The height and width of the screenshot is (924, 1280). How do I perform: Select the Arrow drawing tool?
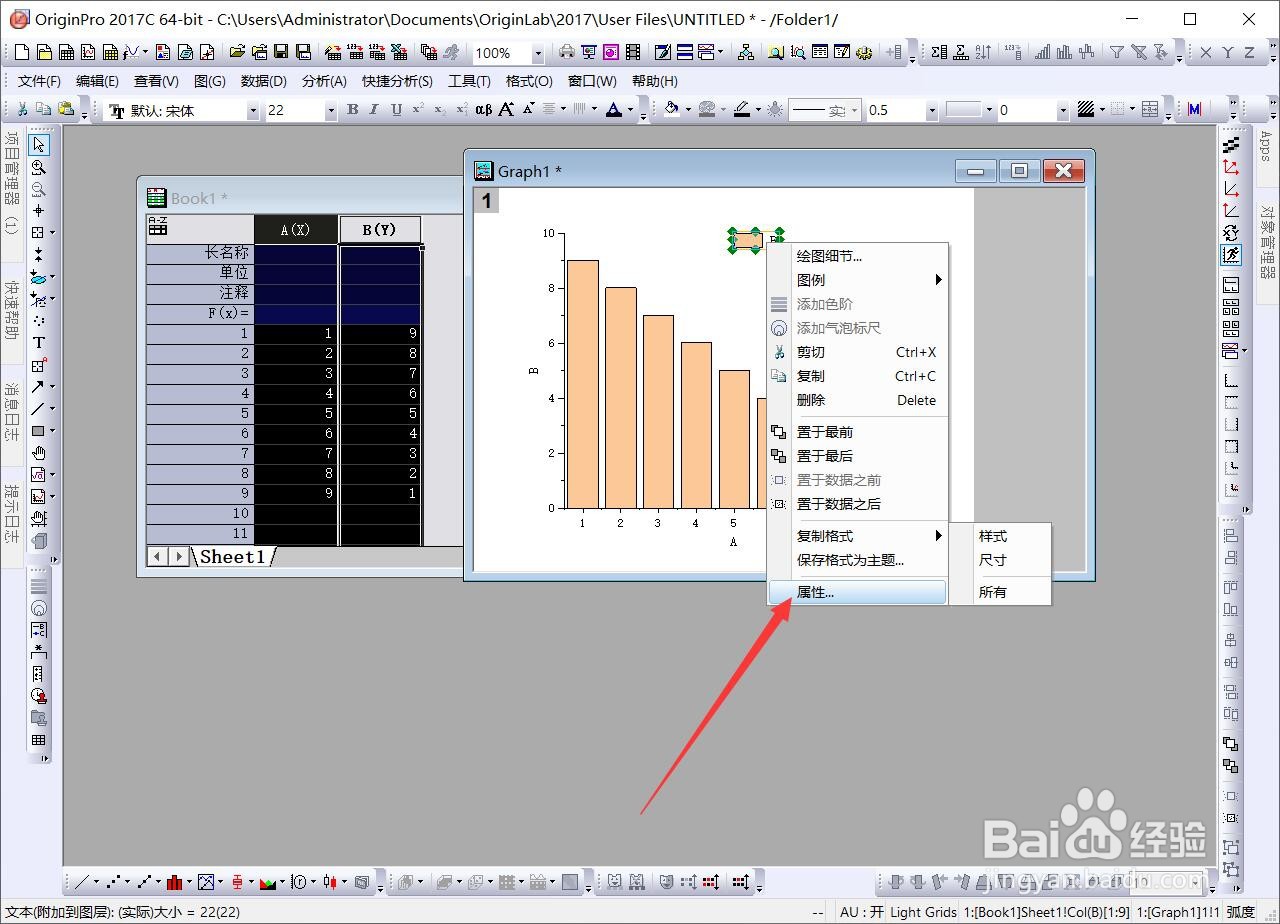pos(38,387)
